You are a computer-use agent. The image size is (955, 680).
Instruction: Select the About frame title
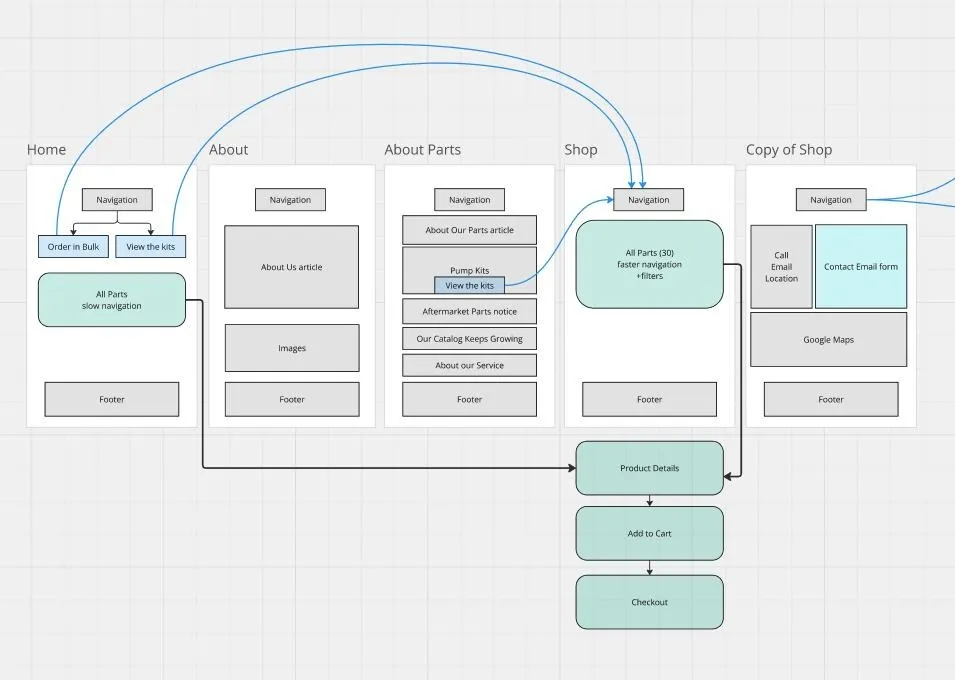(228, 150)
